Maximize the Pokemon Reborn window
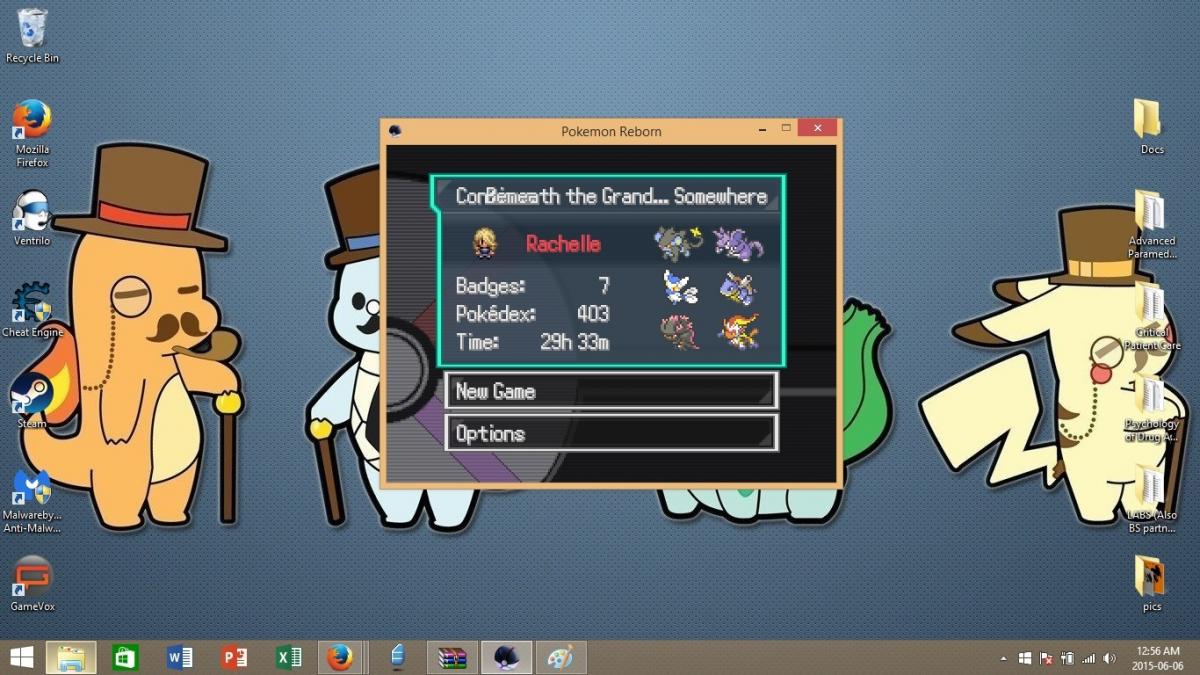1200x675 pixels. [786, 128]
